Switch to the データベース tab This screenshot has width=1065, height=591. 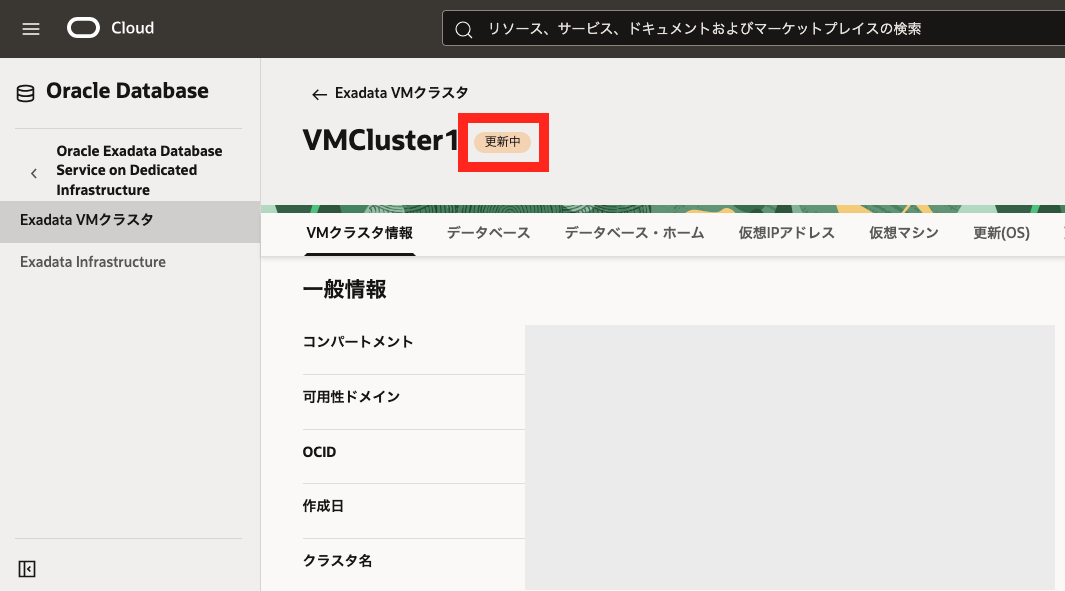[488, 233]
